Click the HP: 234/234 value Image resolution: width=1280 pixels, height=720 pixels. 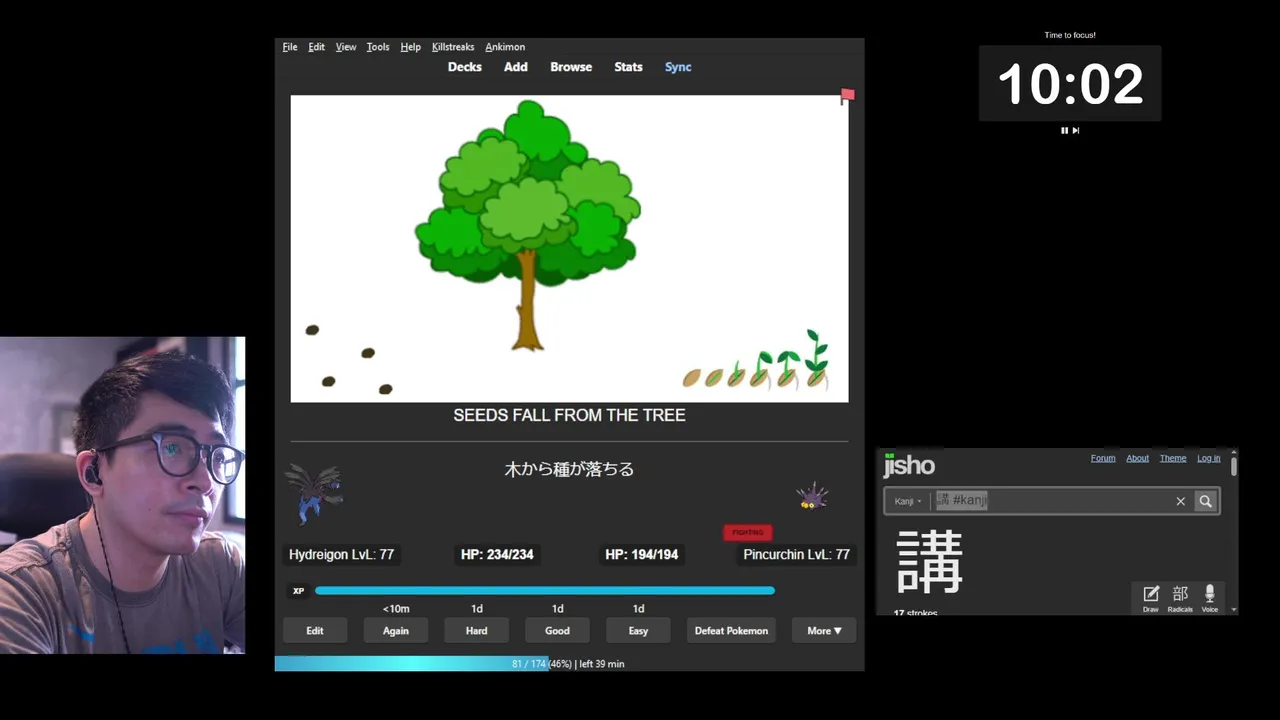click(x=497, y=554)
